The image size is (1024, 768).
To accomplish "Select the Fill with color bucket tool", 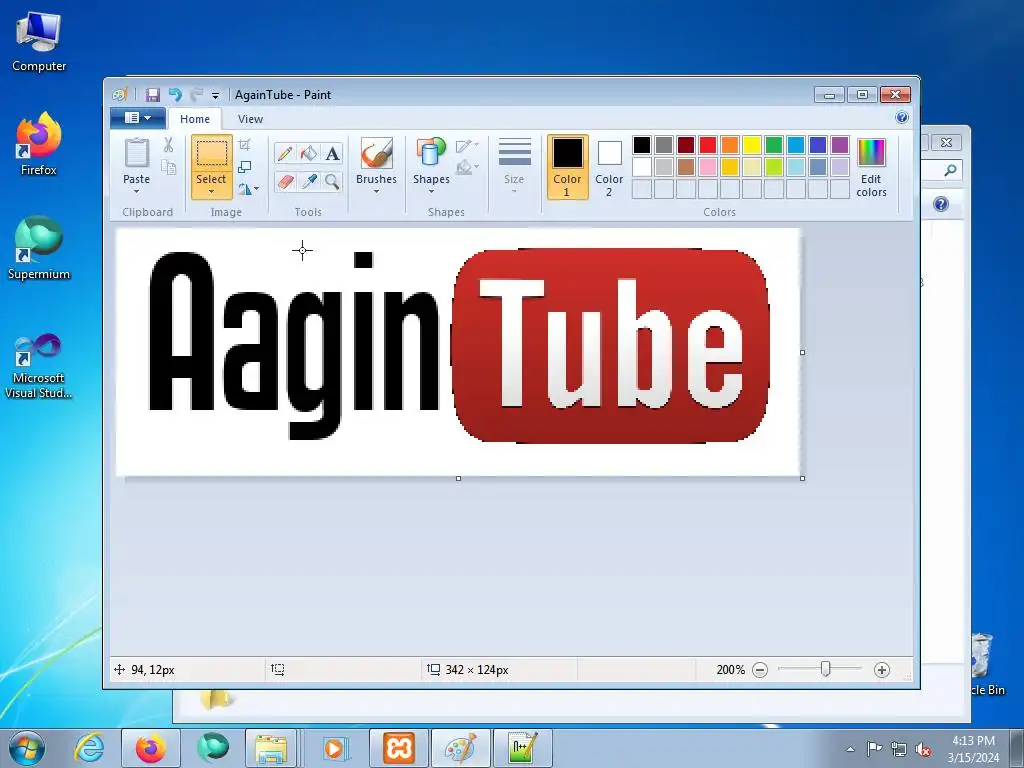I will coord(309,153).
